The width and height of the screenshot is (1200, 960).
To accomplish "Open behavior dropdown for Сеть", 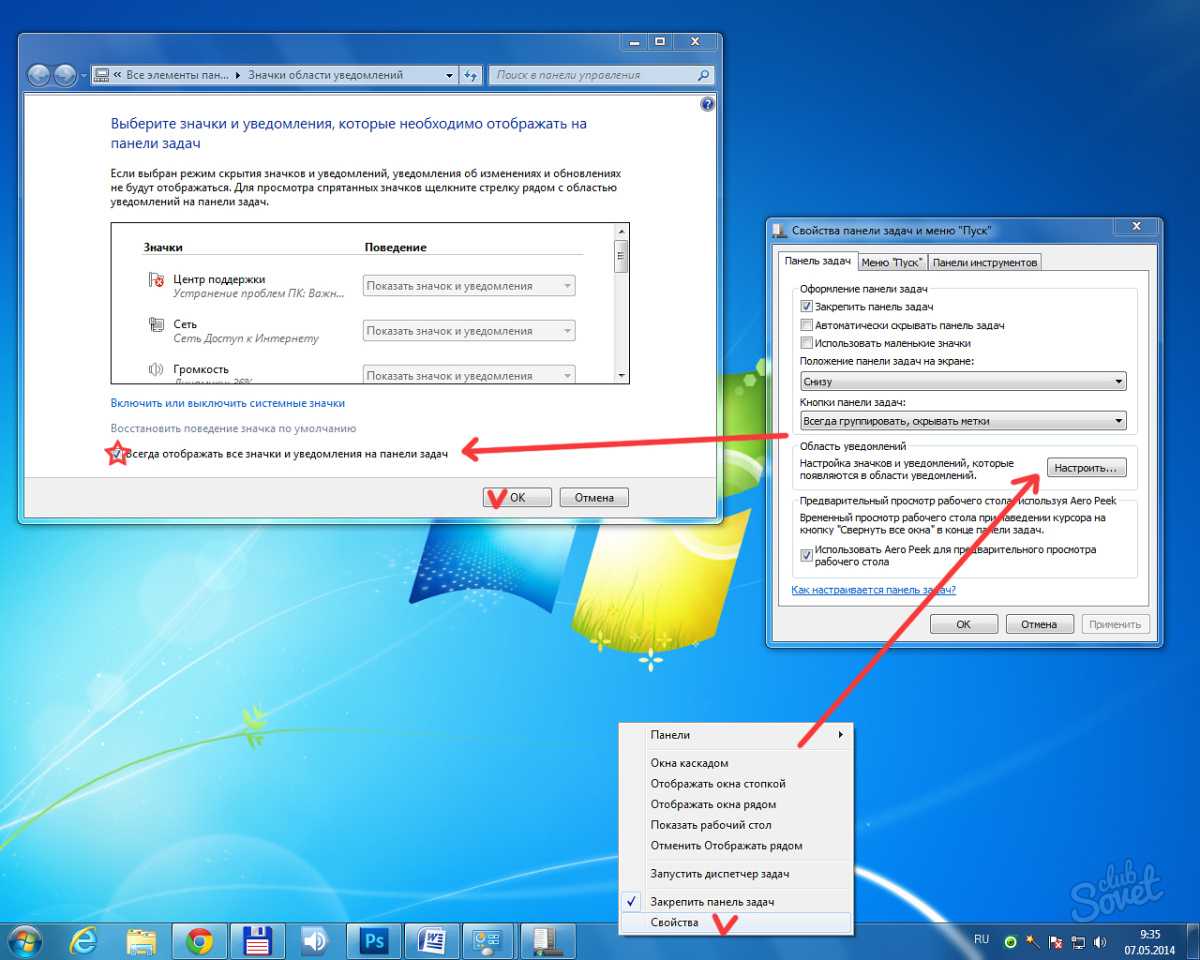I will click(469, 331).
